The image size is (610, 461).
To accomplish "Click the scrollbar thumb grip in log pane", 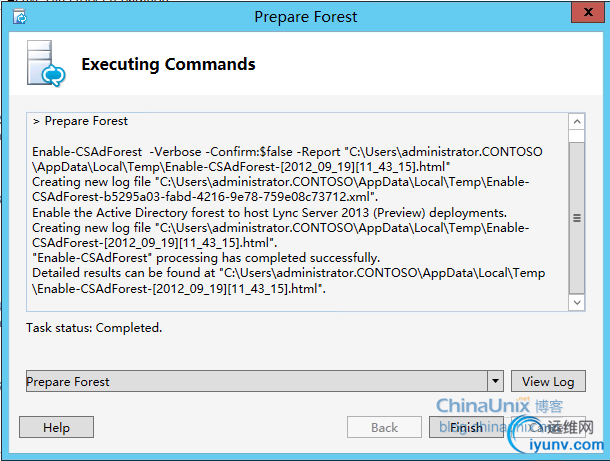I will (x=577, y=218).
